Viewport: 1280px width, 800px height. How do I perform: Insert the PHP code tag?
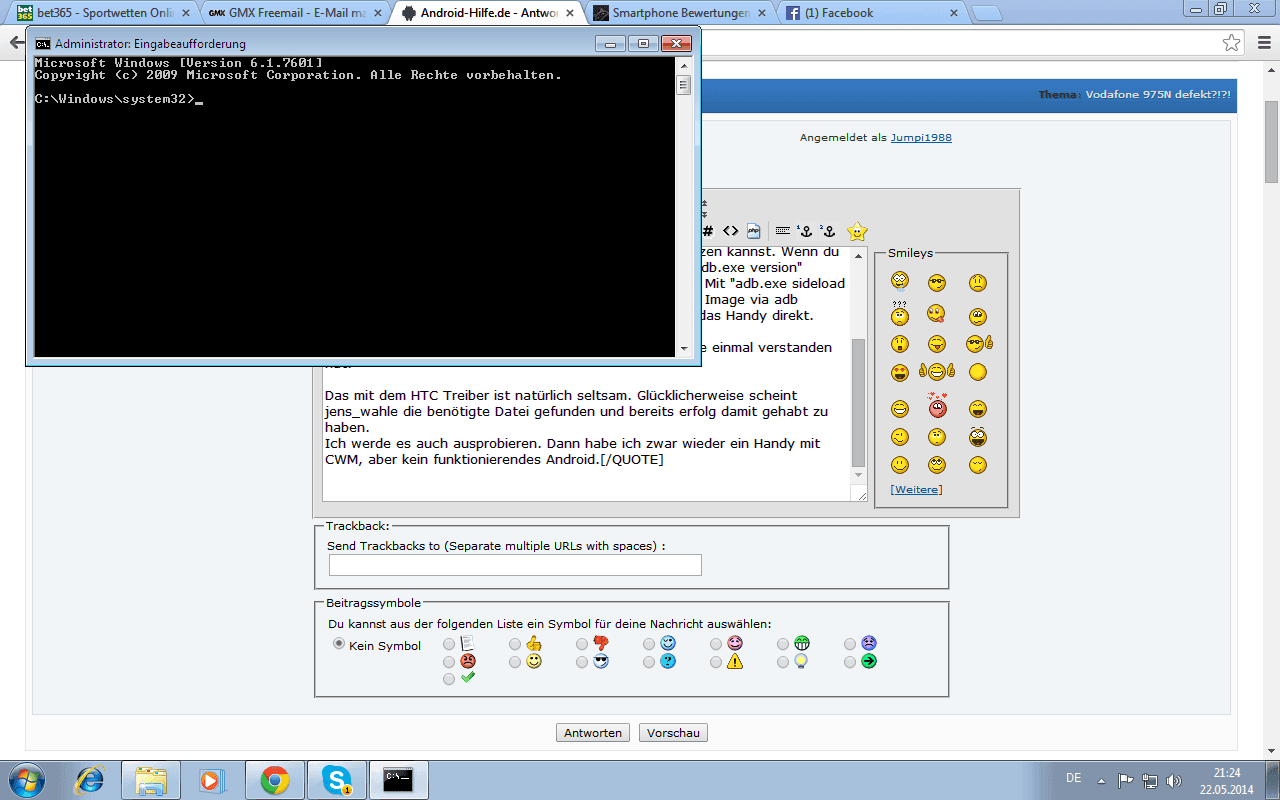754,231
